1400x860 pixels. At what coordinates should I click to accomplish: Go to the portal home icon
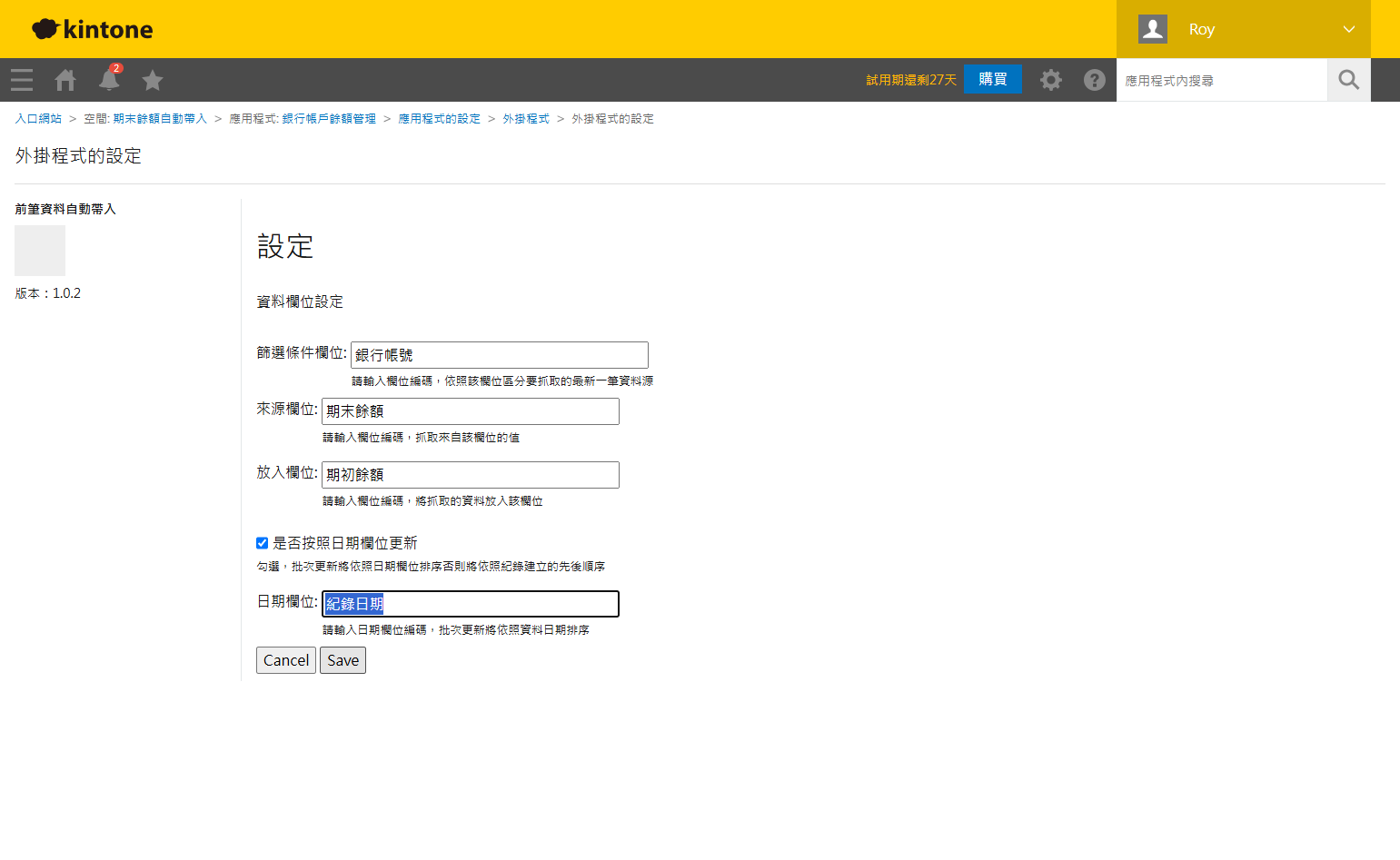click(65, 80)
